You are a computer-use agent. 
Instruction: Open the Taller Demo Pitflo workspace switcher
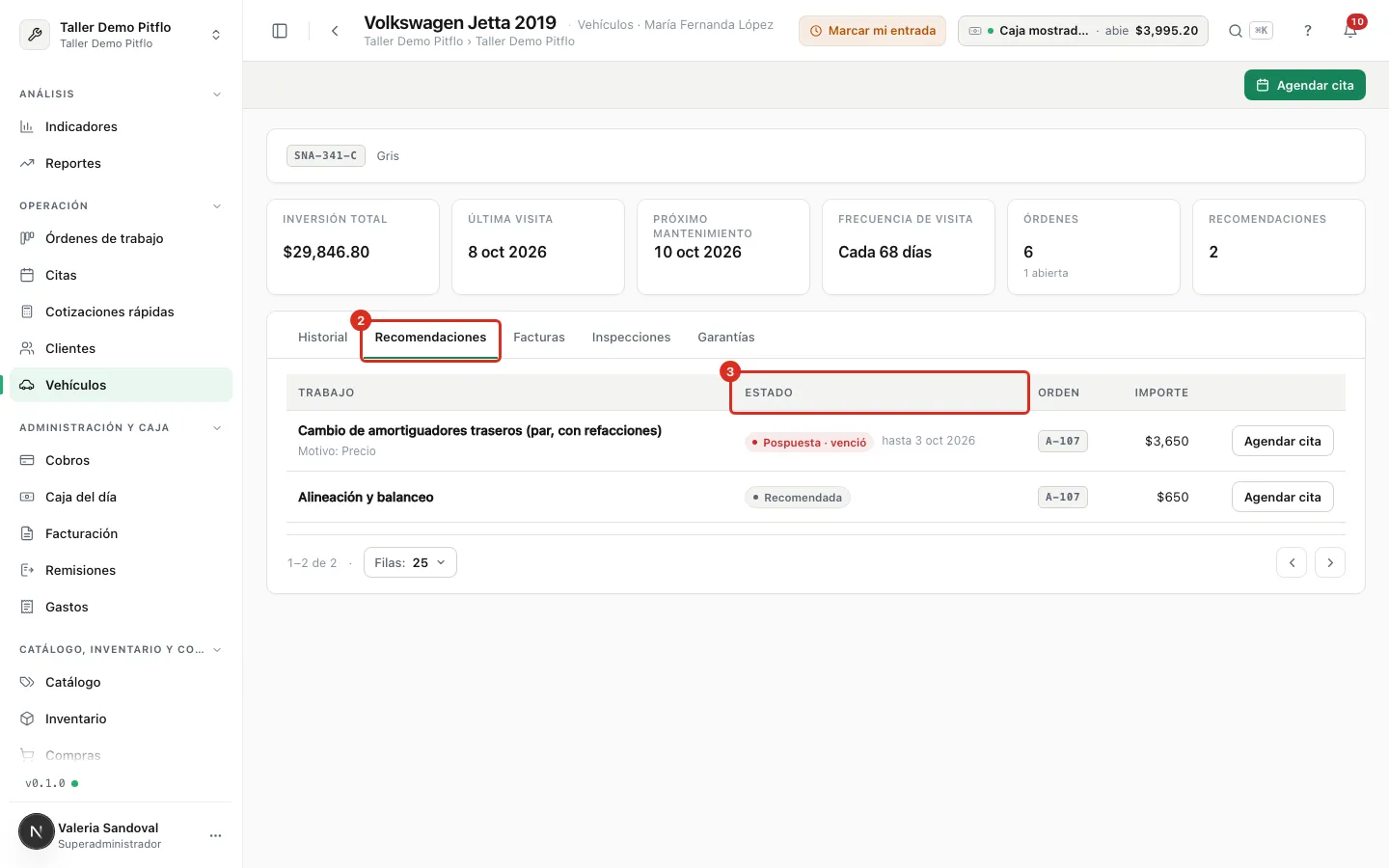121,35
